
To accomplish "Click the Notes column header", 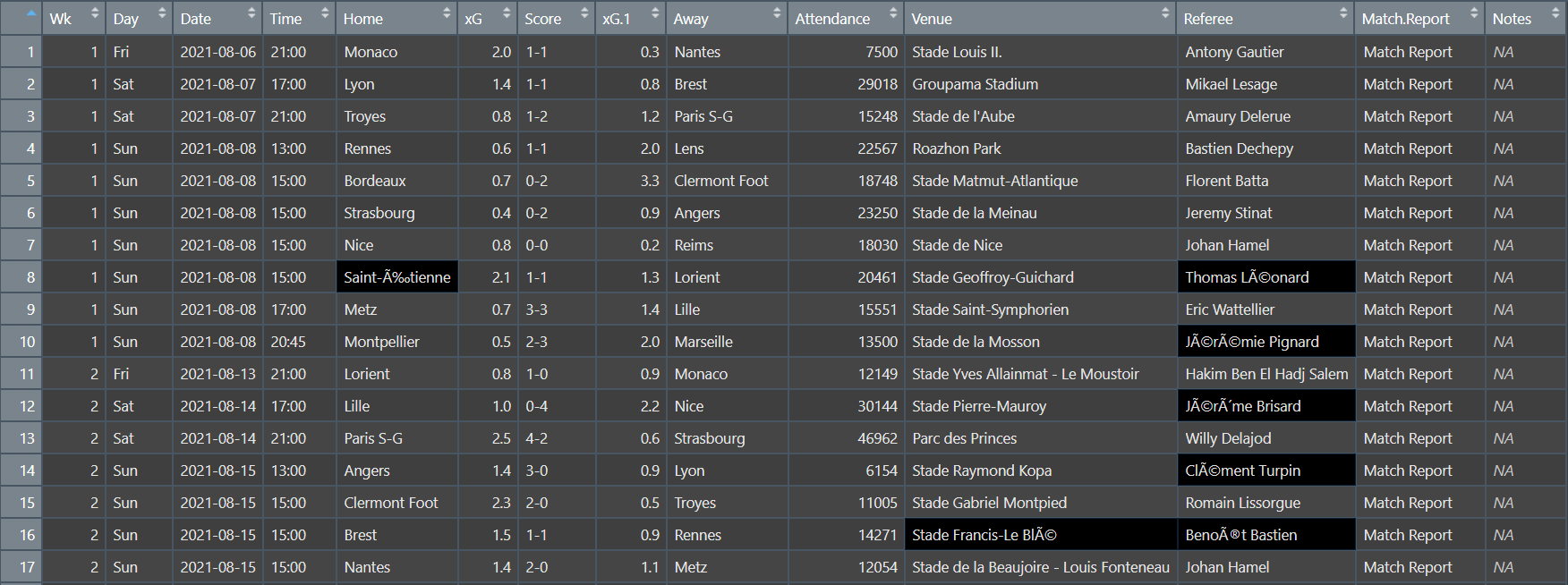I will tap(1512, 19).
